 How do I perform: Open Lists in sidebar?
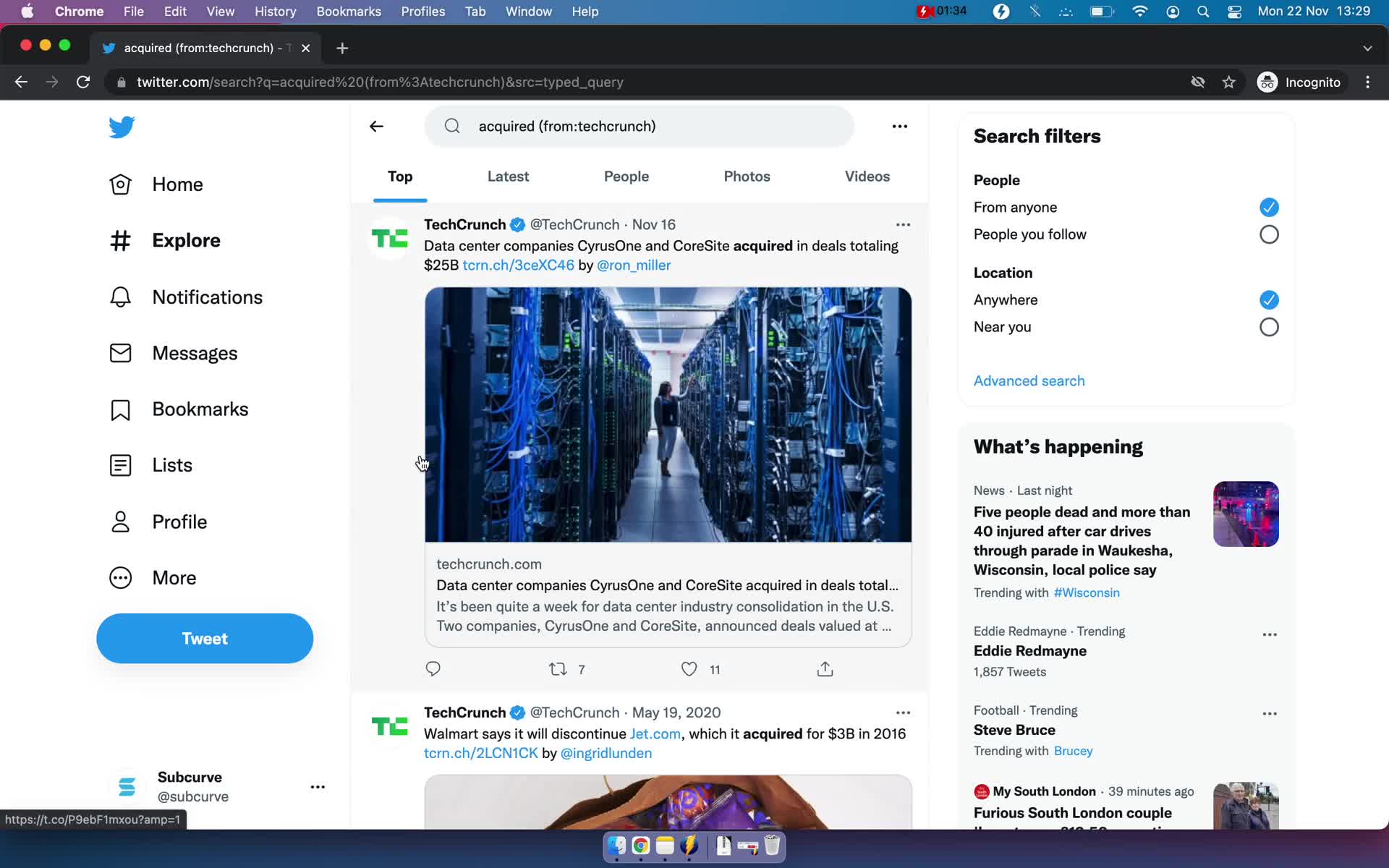pos(150,465)
